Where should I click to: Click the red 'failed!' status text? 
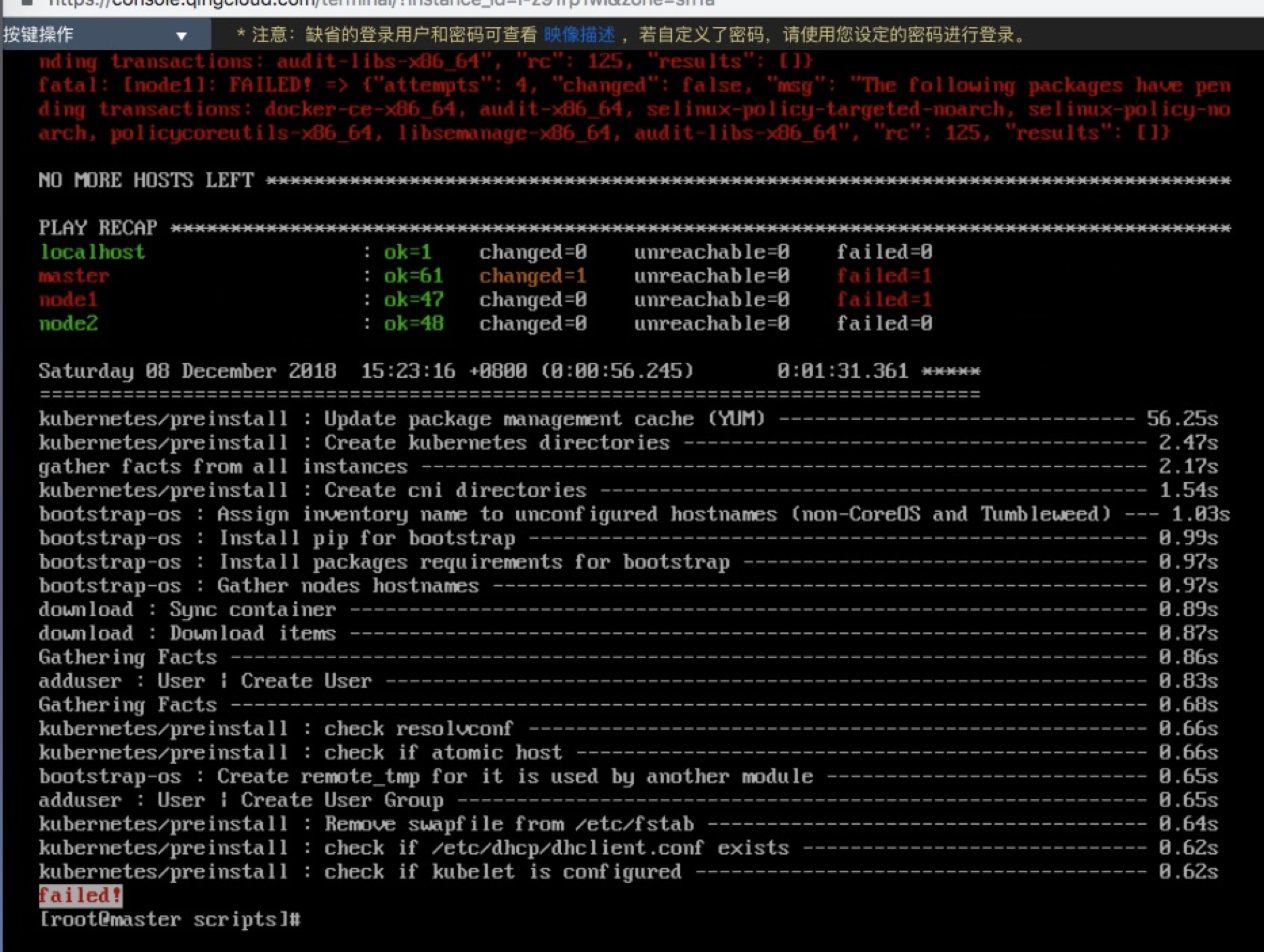(80, 895)
